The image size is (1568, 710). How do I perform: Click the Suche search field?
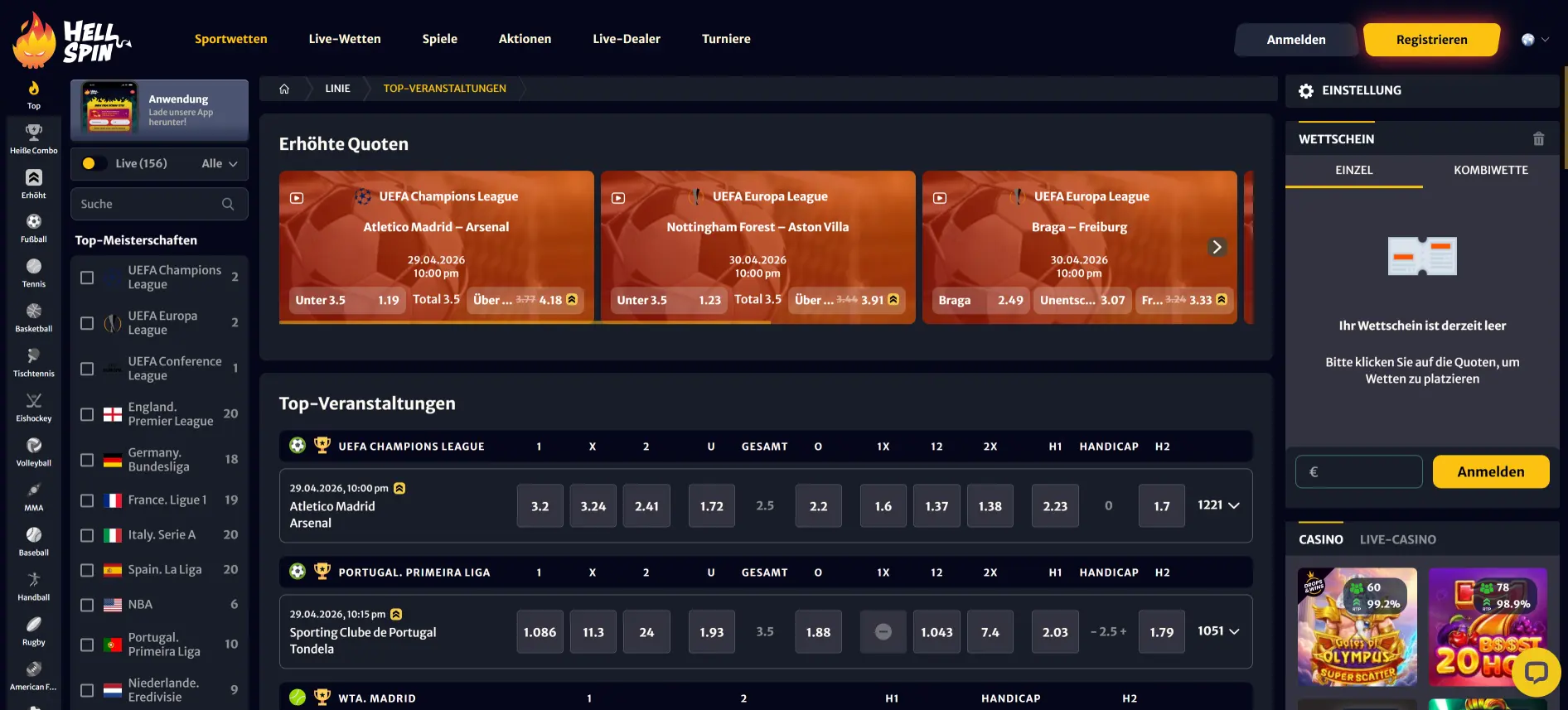pos(159,204)
